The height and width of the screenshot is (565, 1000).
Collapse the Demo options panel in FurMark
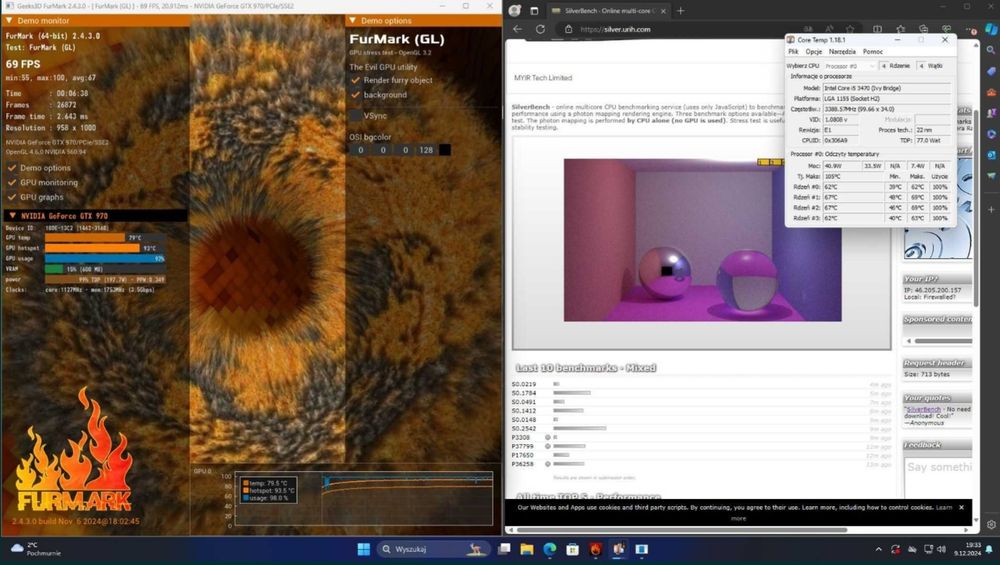click(352, 20)
